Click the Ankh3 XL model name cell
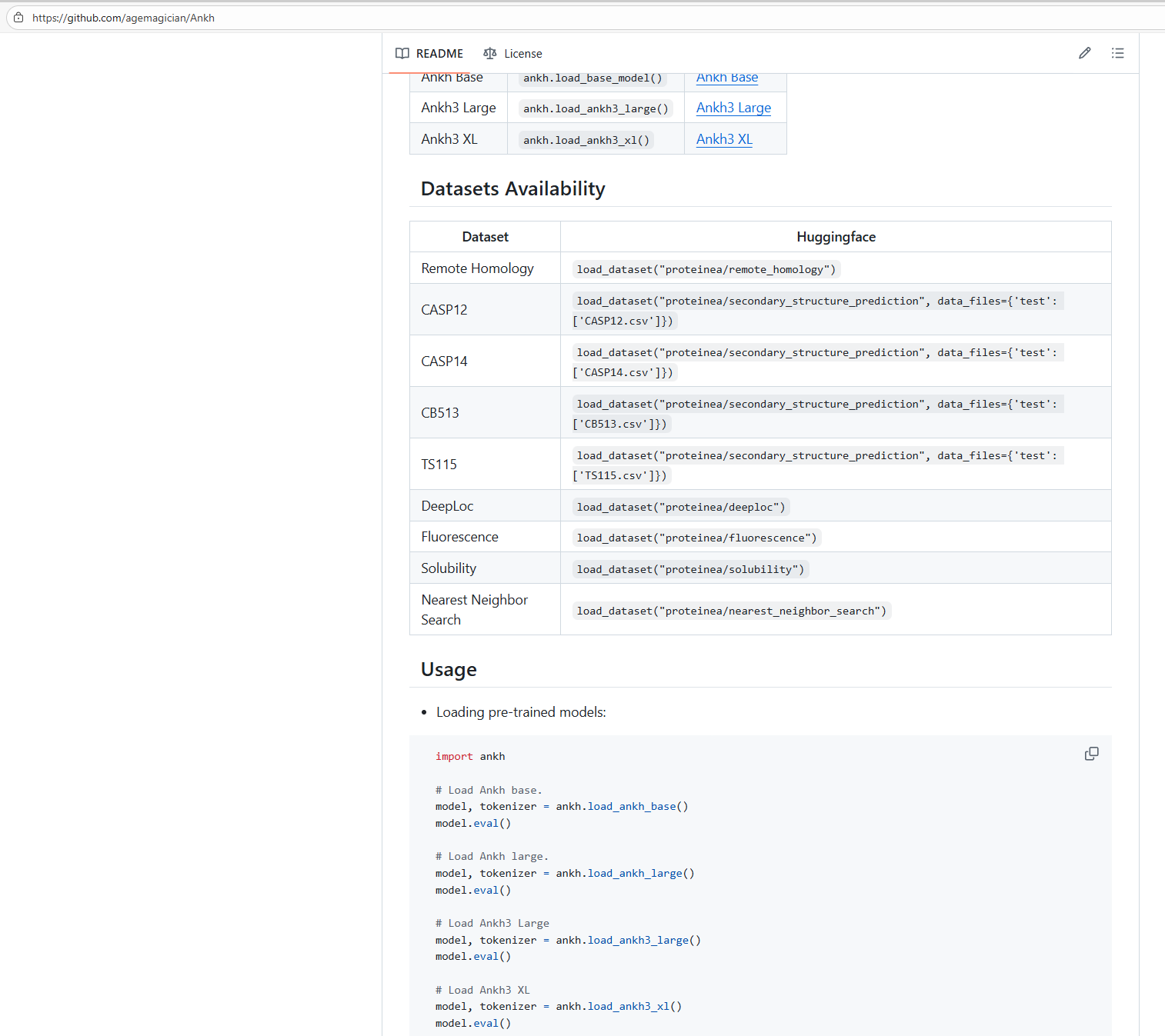The height and width of the screenshot is (1036, 1165). pos(459,139)
